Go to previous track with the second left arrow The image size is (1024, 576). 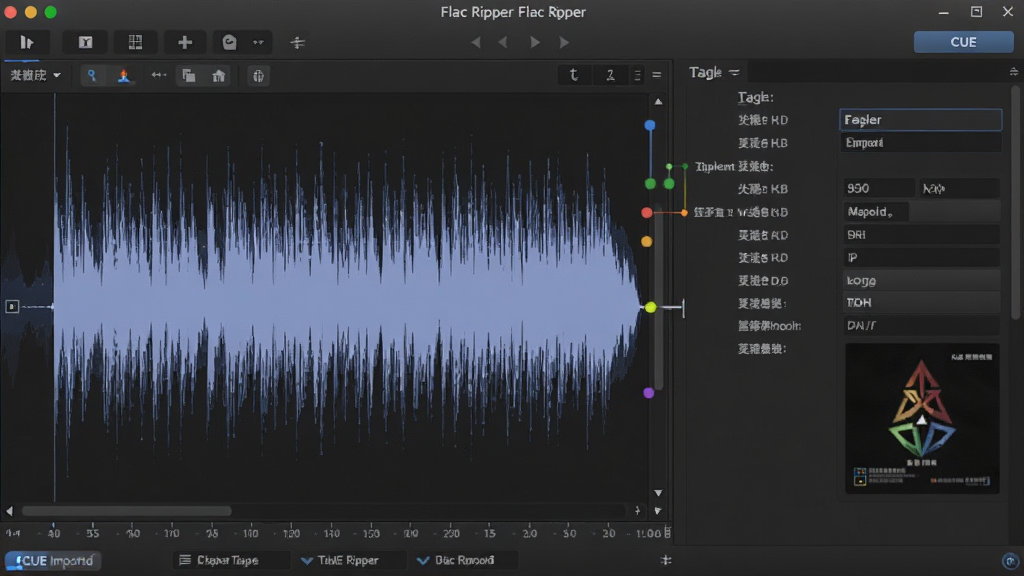[502, 42]
